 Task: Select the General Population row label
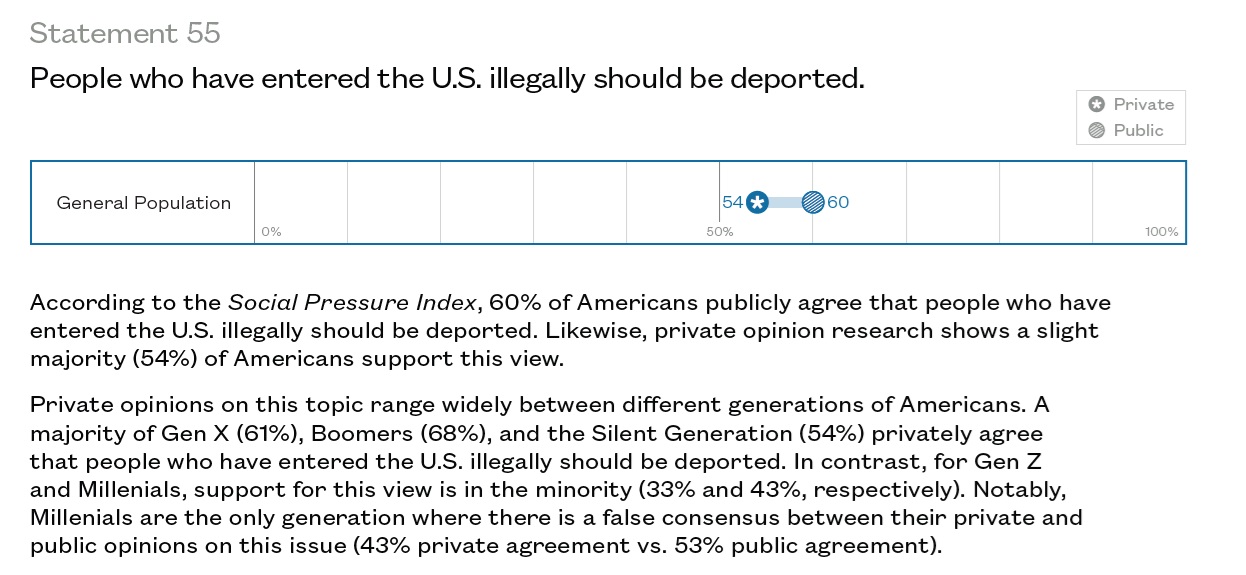tap(143, 203)
